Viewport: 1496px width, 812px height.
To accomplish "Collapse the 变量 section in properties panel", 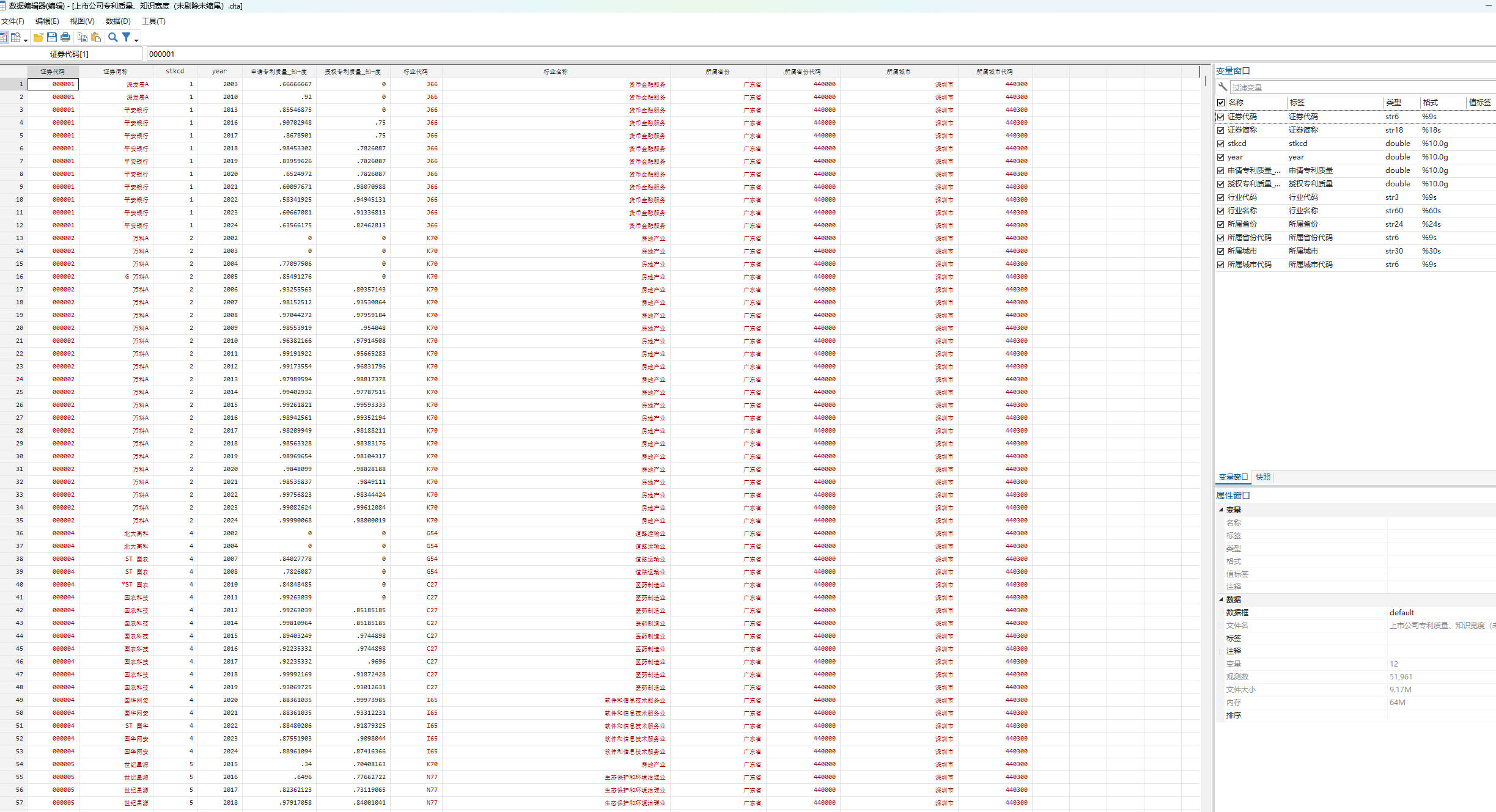I will pos(1221,510).
